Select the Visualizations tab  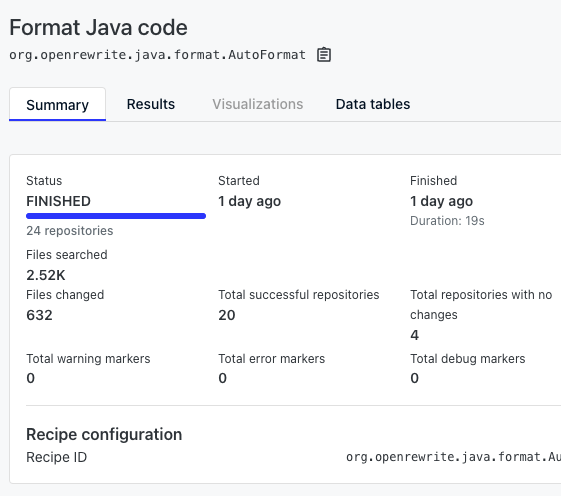point(258,104)
